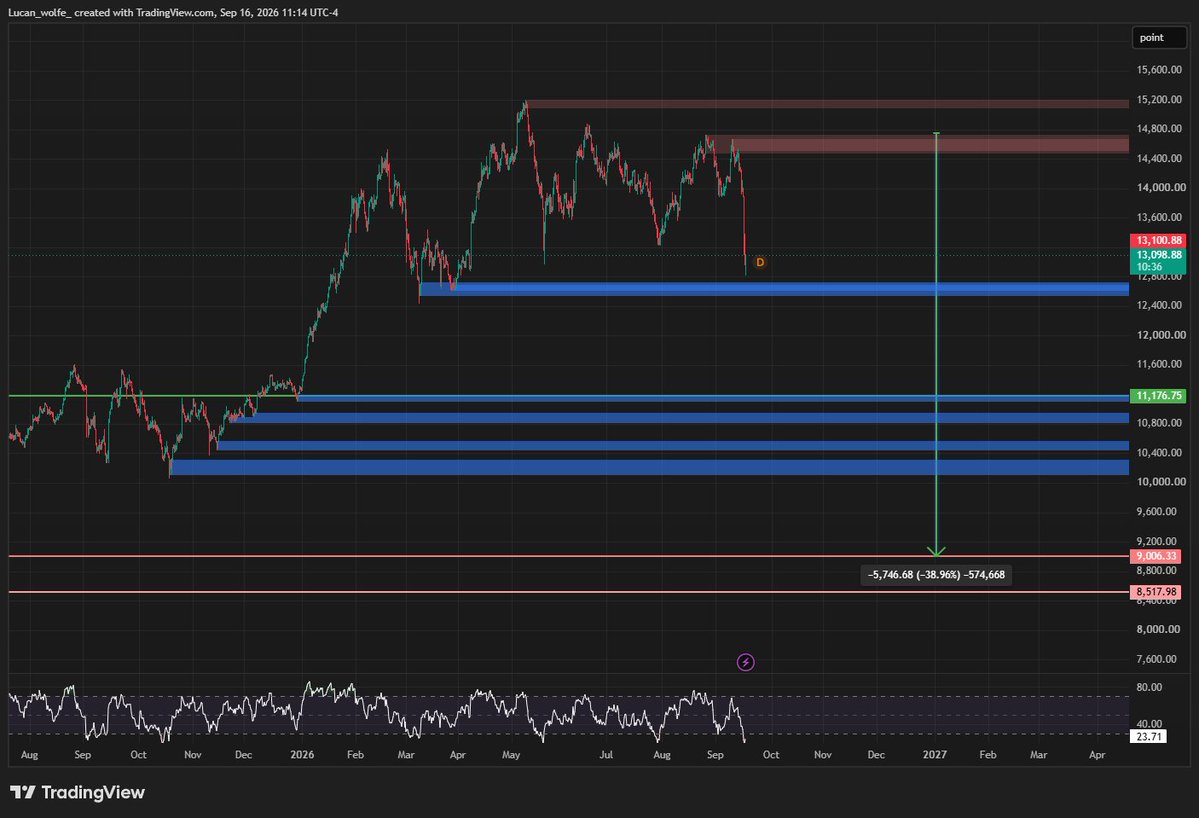Viewport: 1199px width, 818px height.
Task: Click the measurement label -5,746.68 (-38.96%)
Action: click(936, 574)
